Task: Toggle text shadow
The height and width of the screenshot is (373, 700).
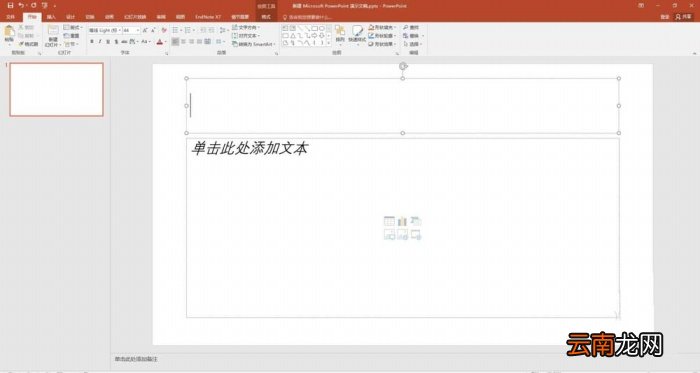Action: click(116, 41)
